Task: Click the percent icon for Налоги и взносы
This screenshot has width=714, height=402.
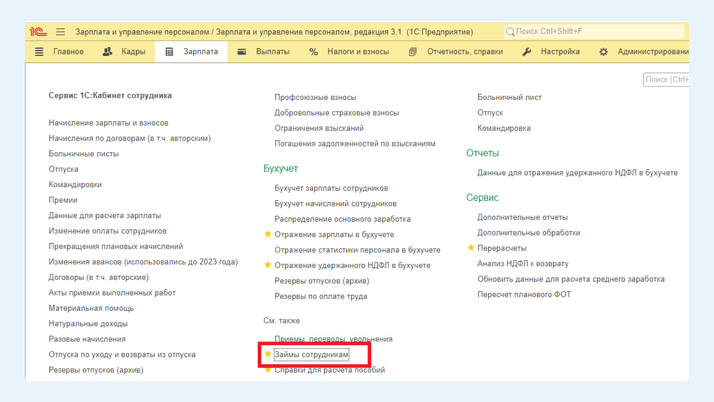Action: coord(313,52)
